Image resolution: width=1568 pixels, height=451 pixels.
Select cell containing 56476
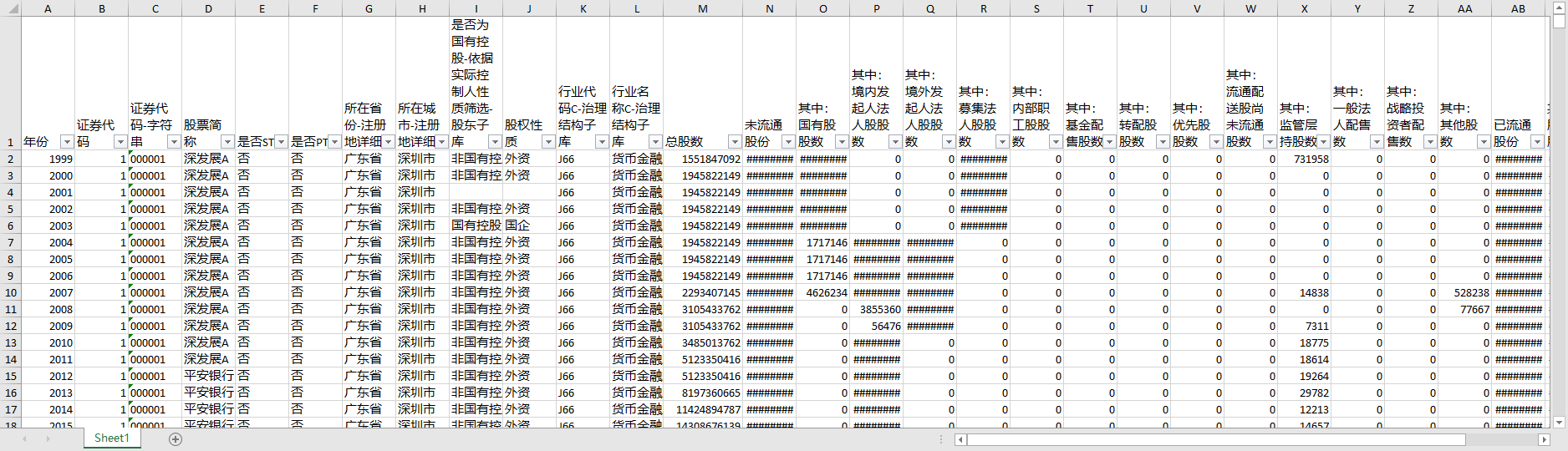[876, 326]
